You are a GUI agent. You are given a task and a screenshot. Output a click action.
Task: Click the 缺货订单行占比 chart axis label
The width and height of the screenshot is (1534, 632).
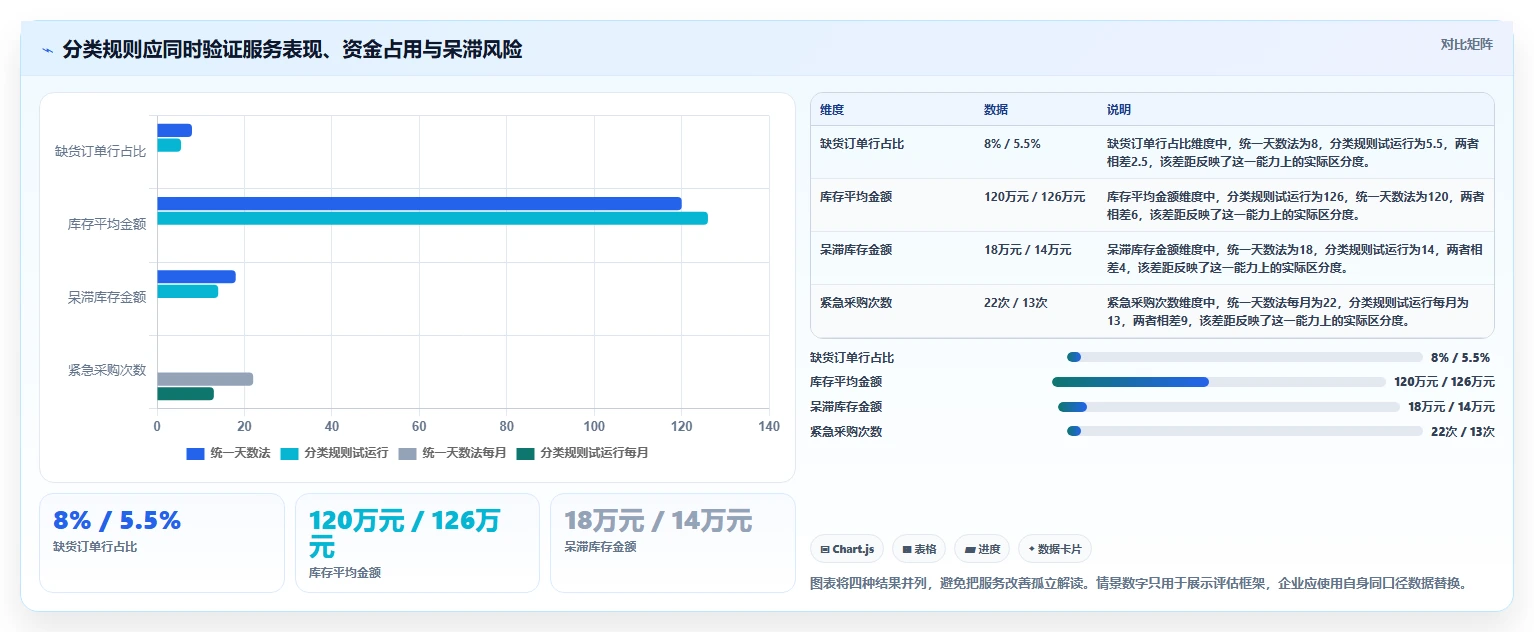(100, 151)
